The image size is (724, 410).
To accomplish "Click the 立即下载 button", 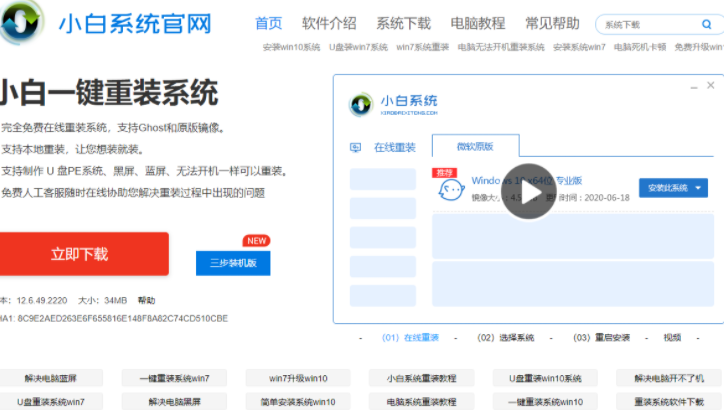I will pos(80,254).
